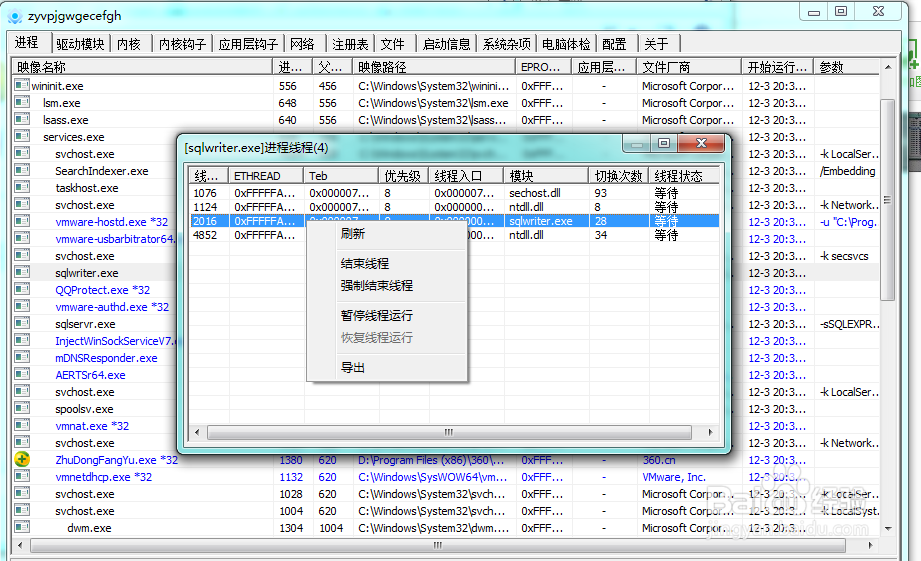Click the process icon beside mDNSResponder.exe

[22, 358]
